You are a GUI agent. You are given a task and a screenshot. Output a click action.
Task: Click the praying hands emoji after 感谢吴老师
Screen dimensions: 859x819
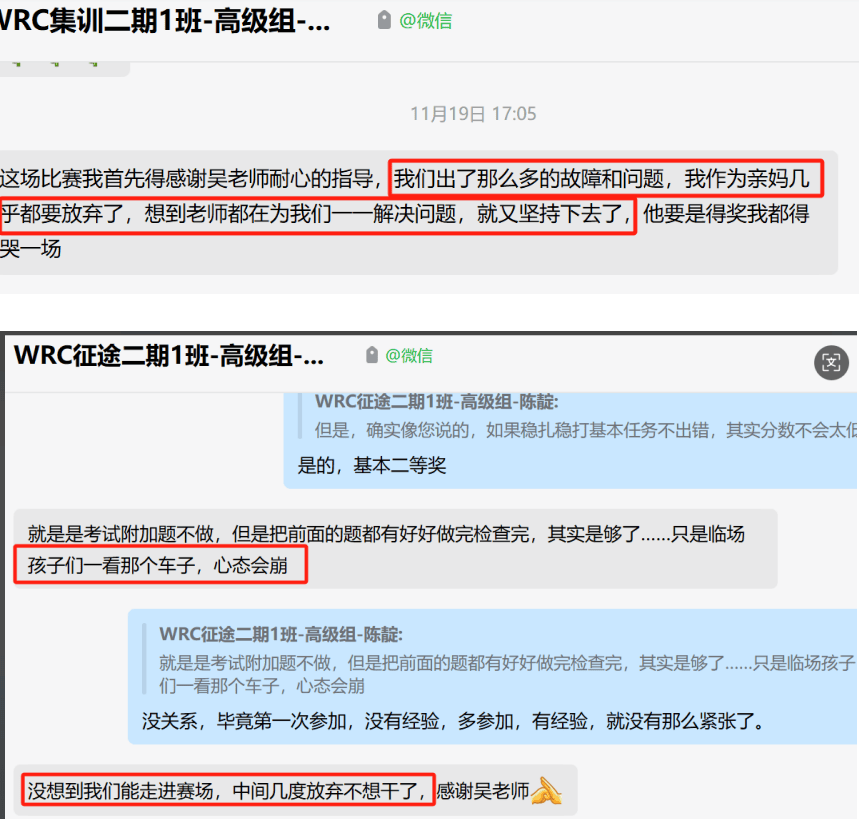(546, 791)
